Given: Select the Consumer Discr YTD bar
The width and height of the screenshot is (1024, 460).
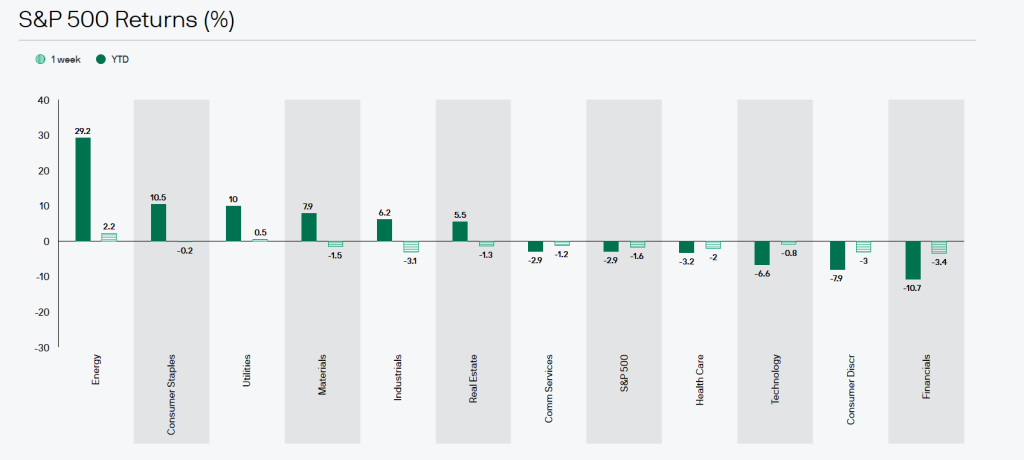Looking at the screenshot, I should pyautogui.click(x=837, y=255).
